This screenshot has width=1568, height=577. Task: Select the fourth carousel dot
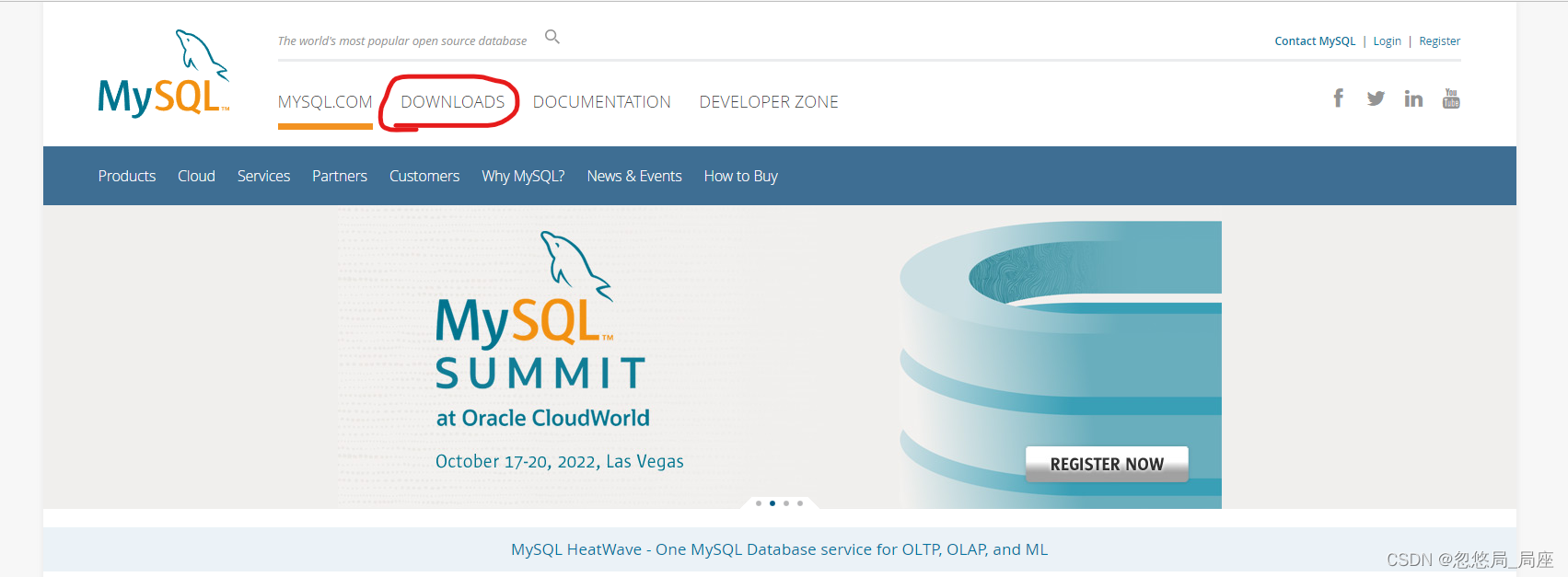pyautogui.click(x=800, y=503)
